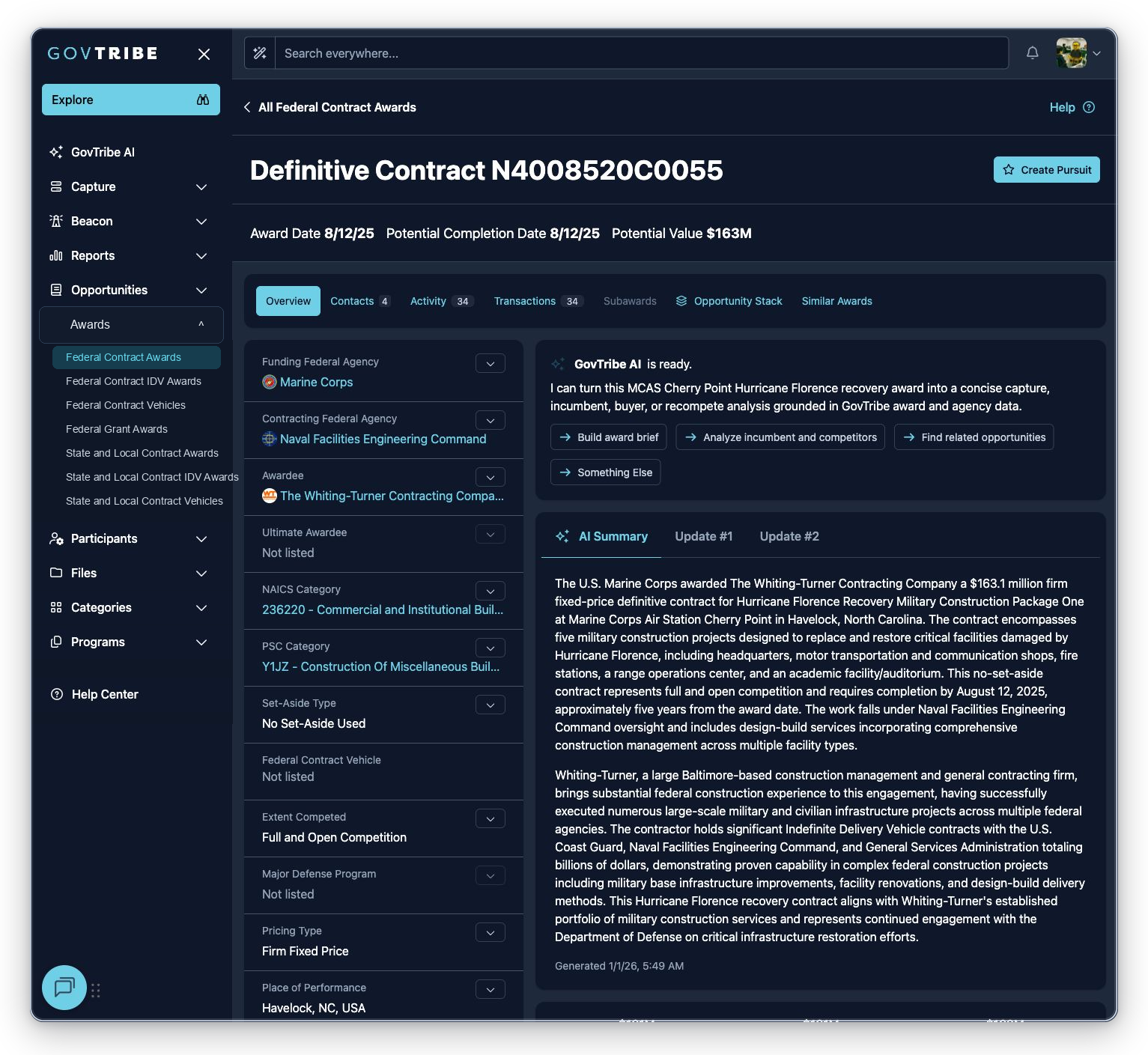Click the Whiting-Turner awardee logo
Screen dimensions: 1148x1055
[x=270, y=496]
